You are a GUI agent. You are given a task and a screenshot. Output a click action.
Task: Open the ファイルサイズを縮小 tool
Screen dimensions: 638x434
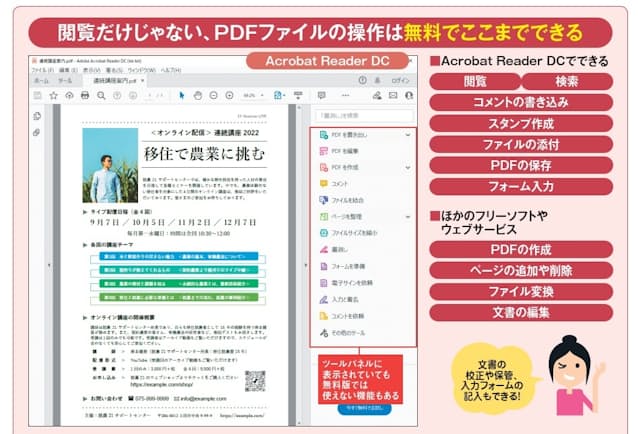pyautogui.click(x=348, y=233)
